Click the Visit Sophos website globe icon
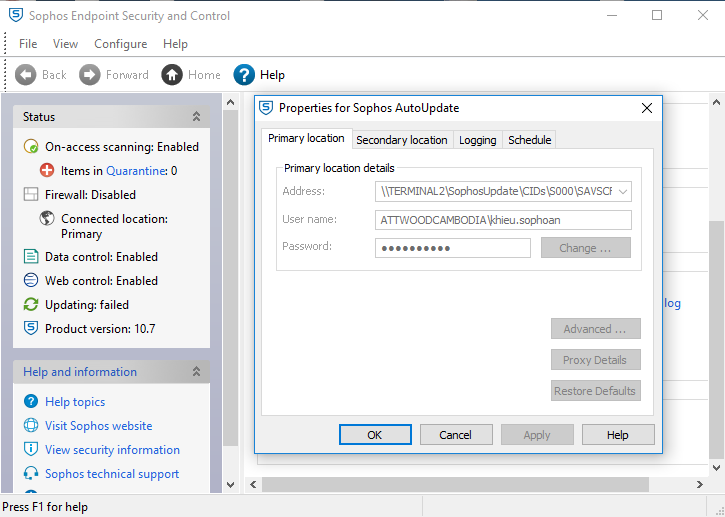Image resolution: width=725 pixels, height=517 pixels. point(31,425)
